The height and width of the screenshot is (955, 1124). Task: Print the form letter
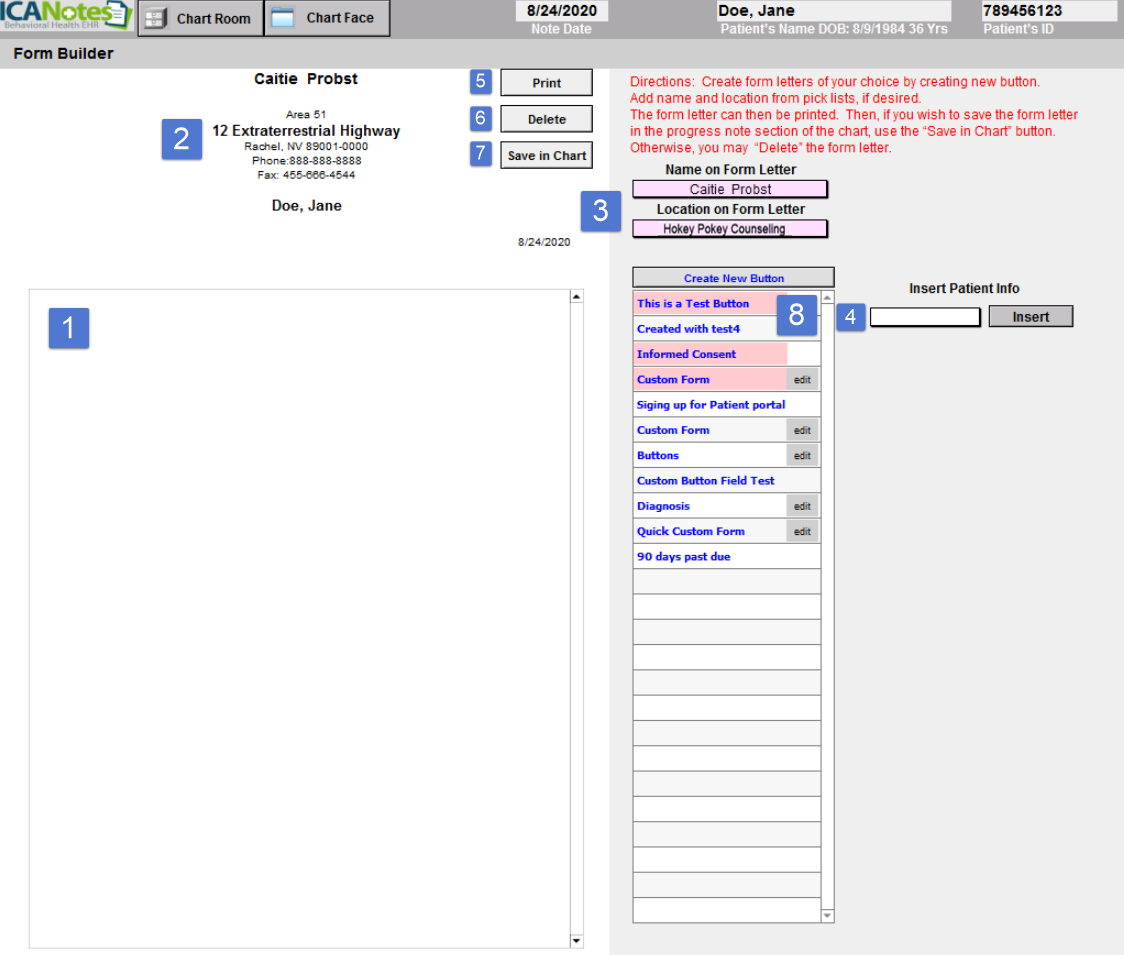coord(546,83)
